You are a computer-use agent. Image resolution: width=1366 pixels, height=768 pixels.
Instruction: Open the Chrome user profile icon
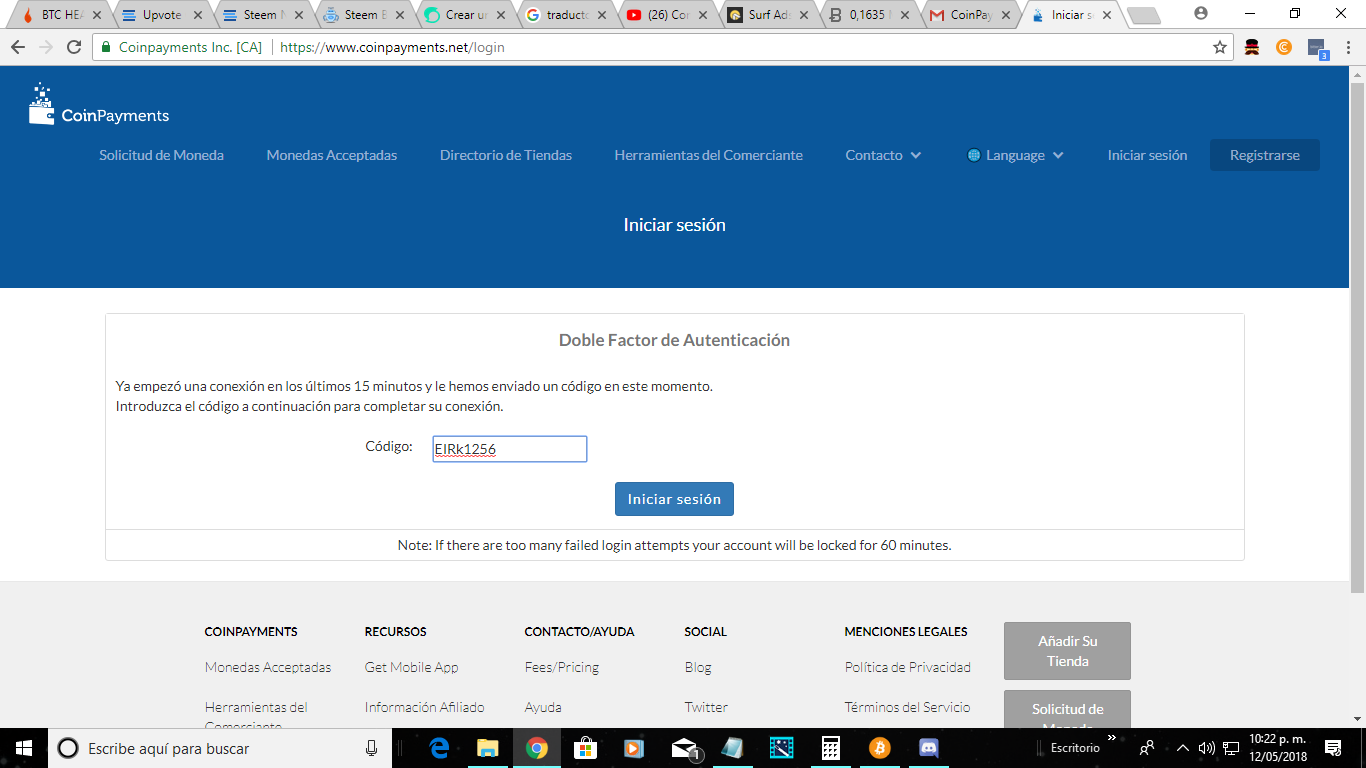pyautogui.click(x=1201, y=14)
